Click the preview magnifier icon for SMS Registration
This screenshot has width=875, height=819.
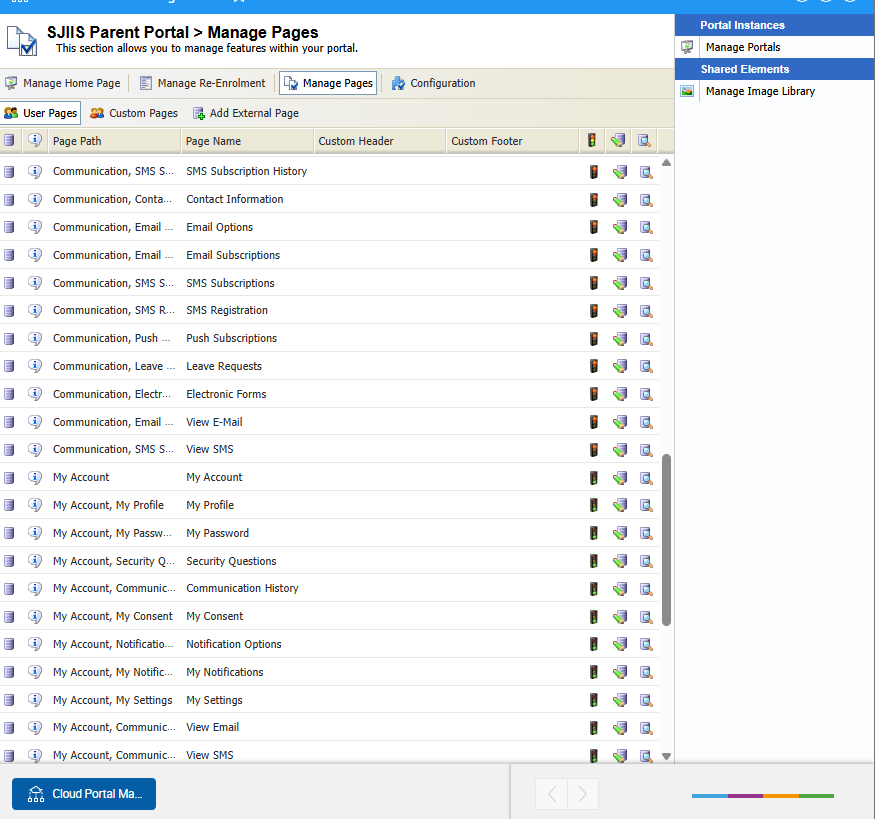click(645, 311)
